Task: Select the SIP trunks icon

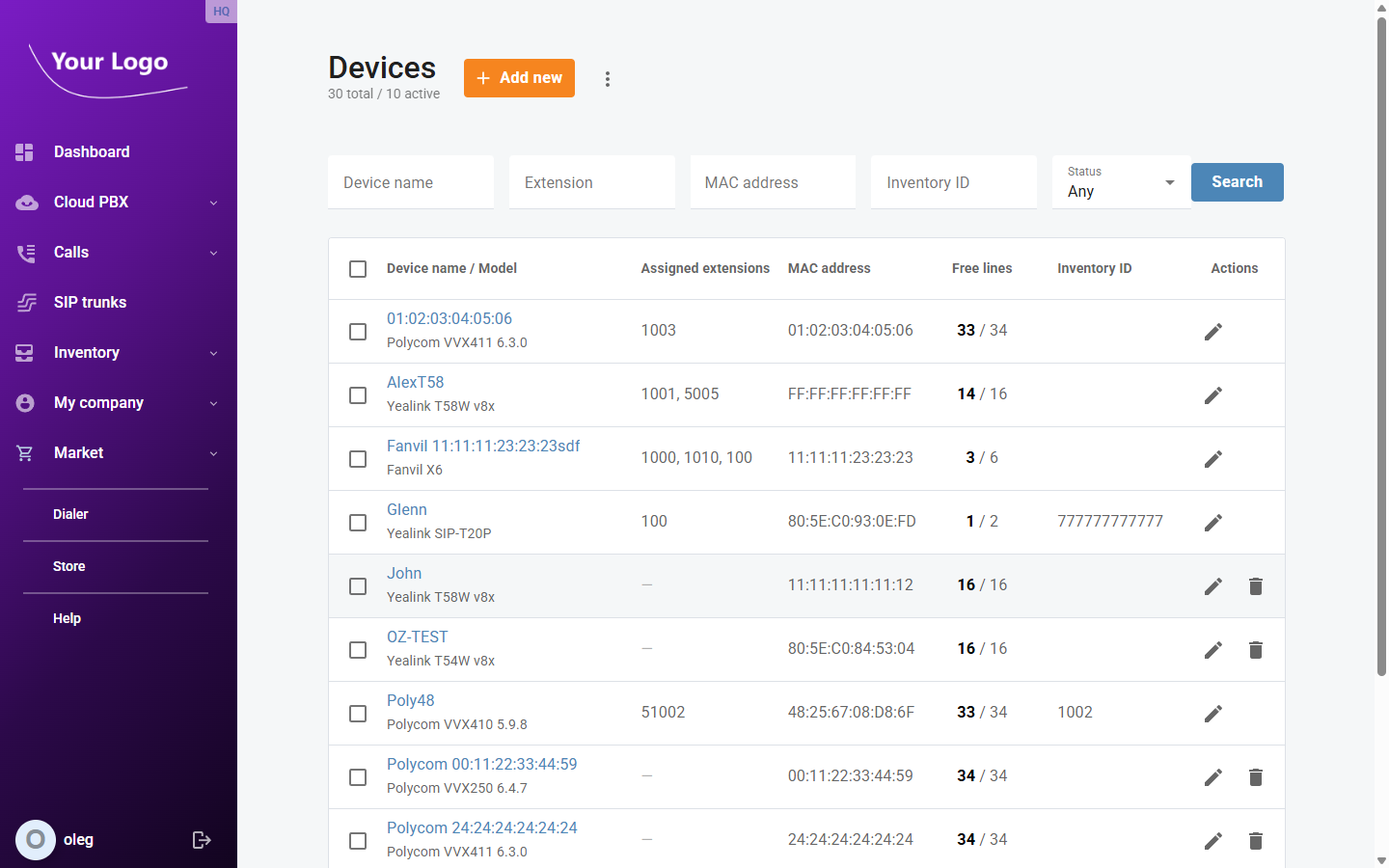Action: click(x=25, y=302)
